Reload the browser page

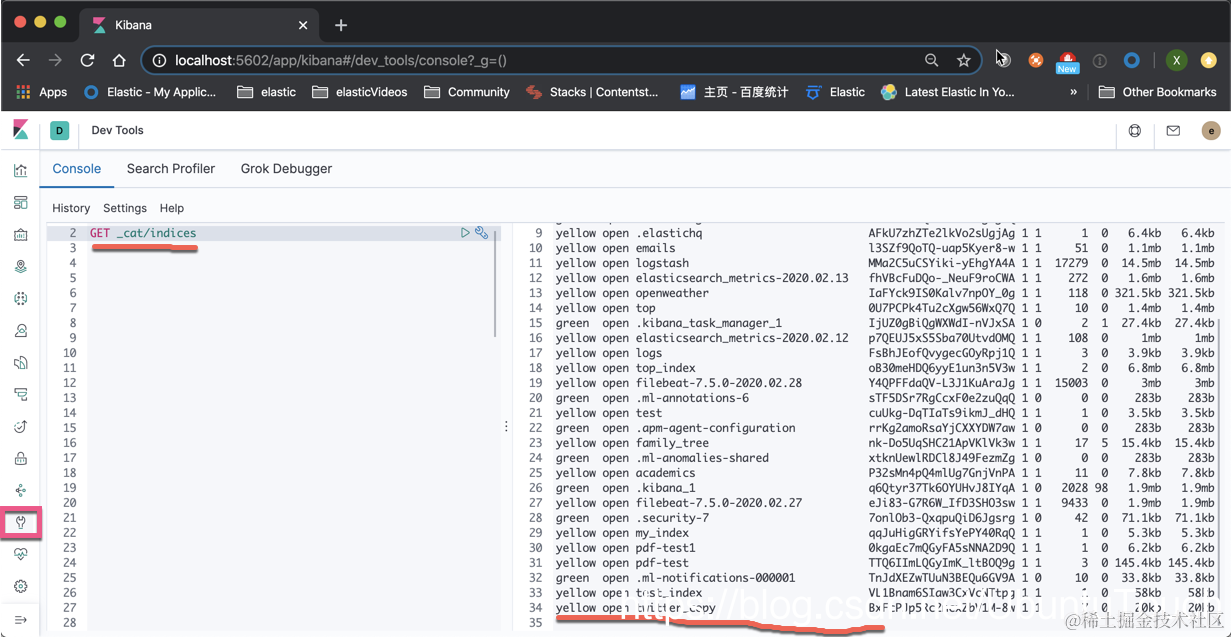pos(87,60)
